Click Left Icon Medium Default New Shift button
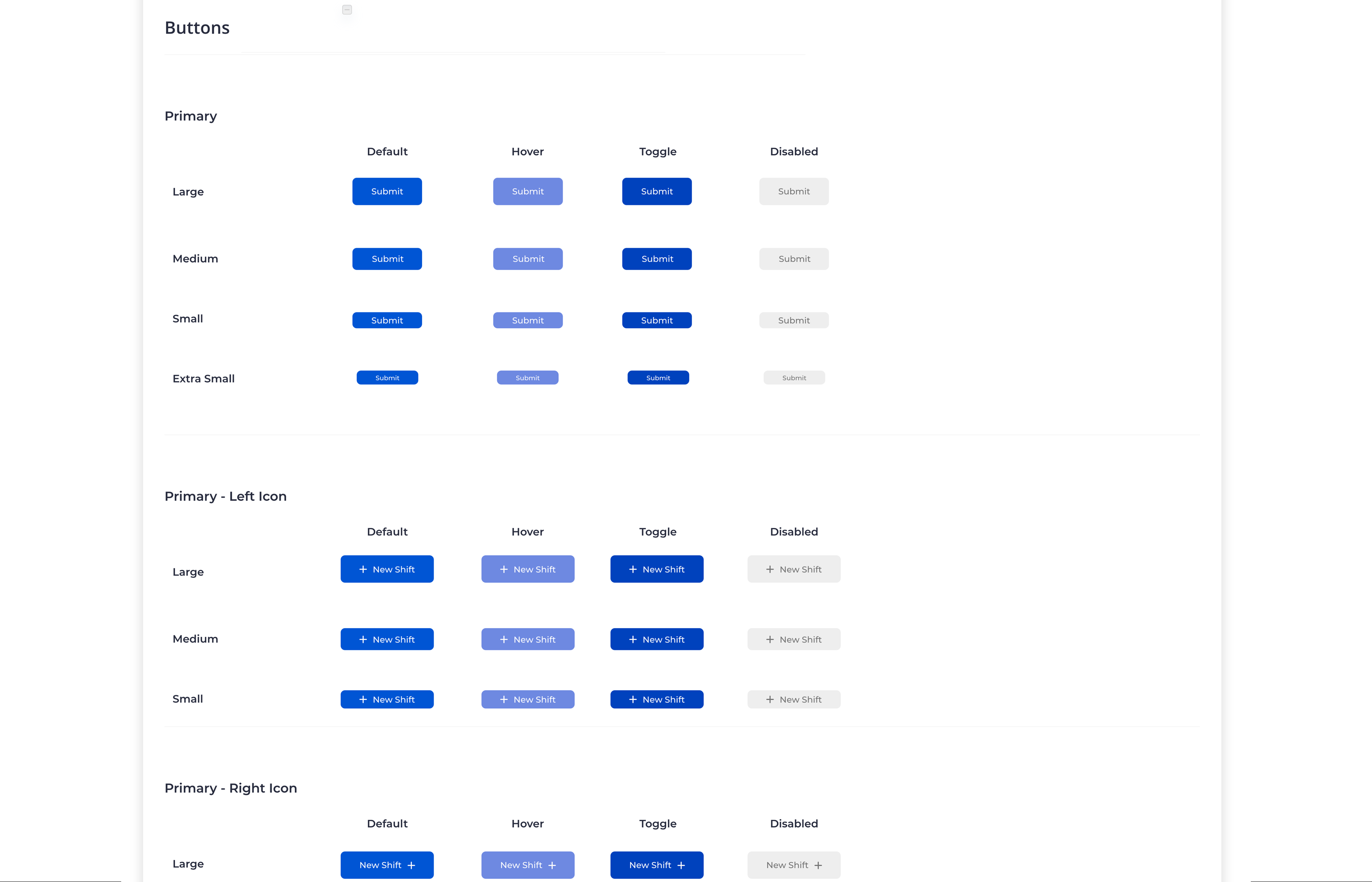The height and width of the screenshot is (882, 1372). coord(387,639)
